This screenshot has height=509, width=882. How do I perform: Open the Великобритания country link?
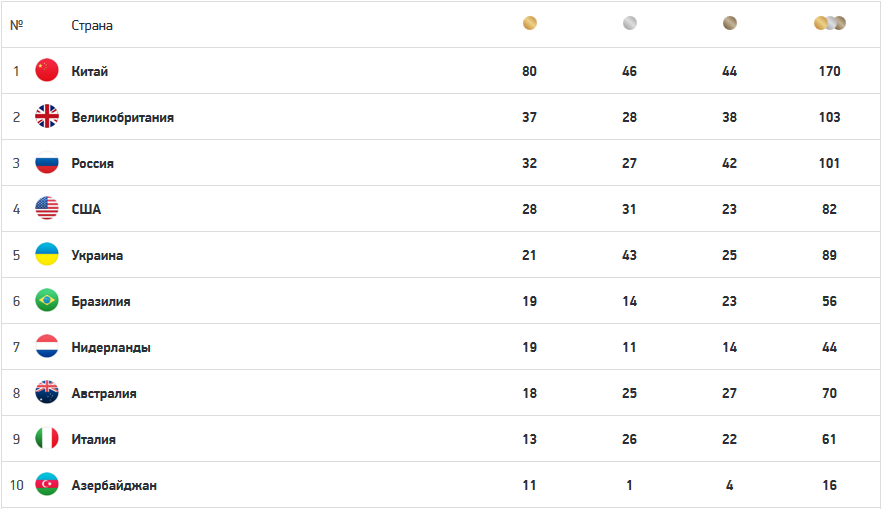122,117
